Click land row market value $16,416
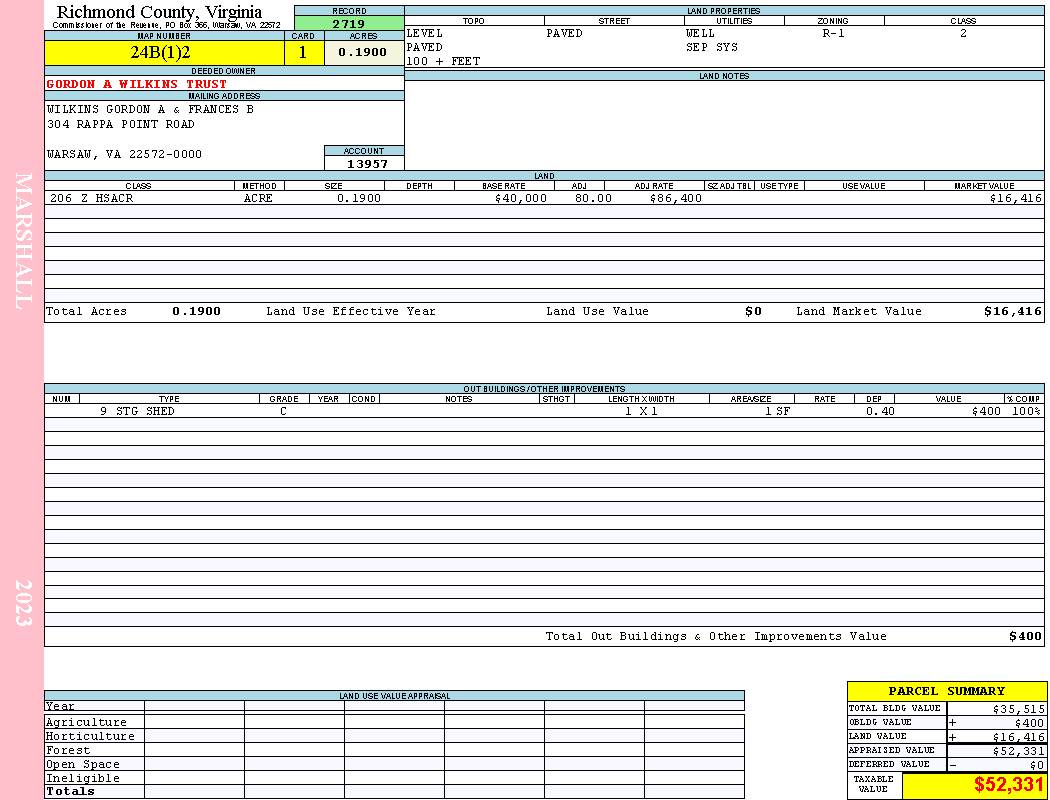 [1015, 198]
